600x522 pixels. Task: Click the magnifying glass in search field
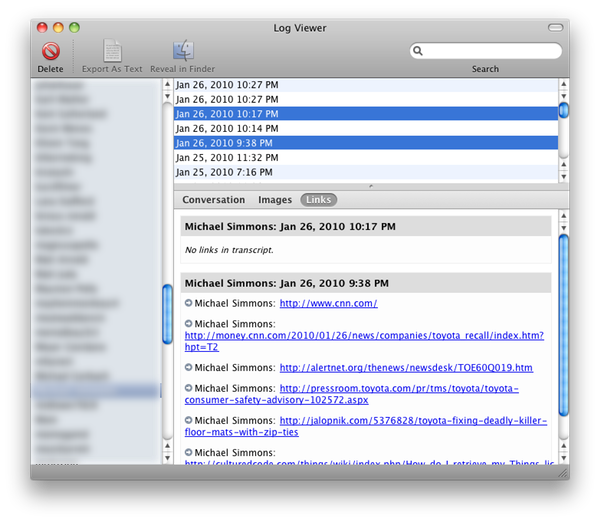point(419,51)
